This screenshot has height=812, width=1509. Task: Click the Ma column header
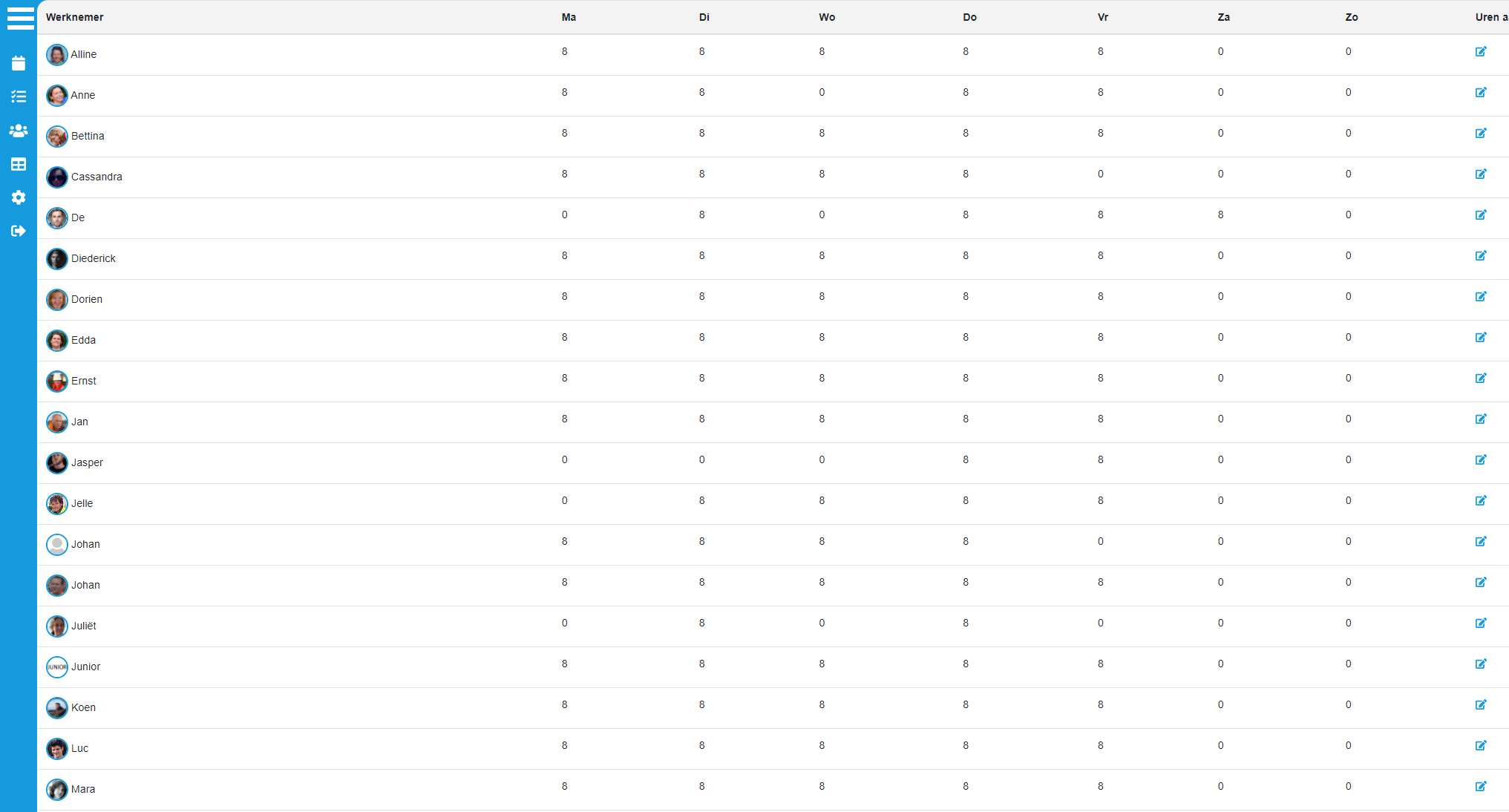click(x=569, y=17)
